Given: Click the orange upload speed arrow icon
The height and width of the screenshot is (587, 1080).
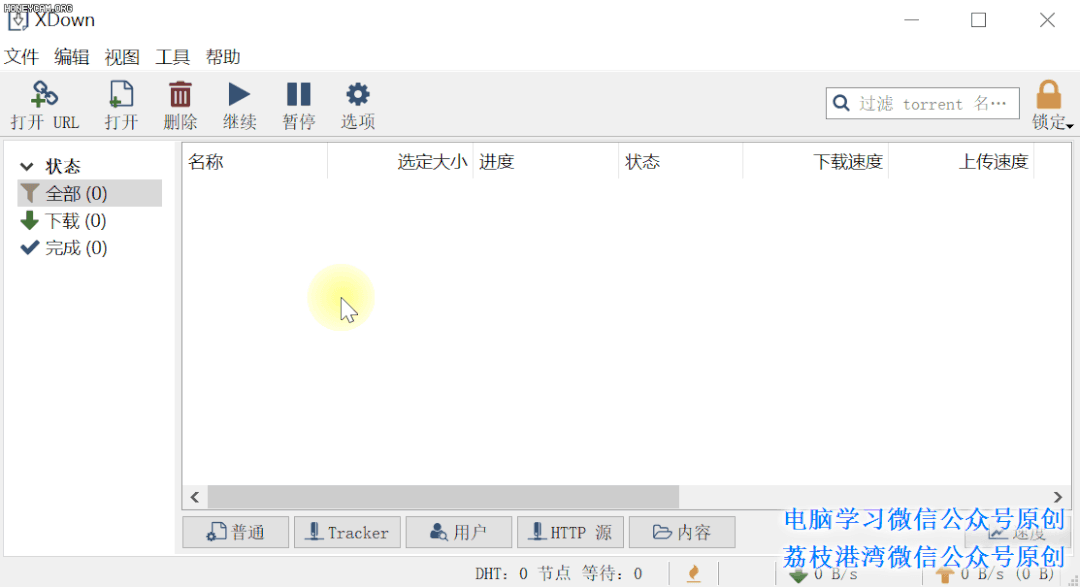Looking at the screenshot, I should point(945,575).
